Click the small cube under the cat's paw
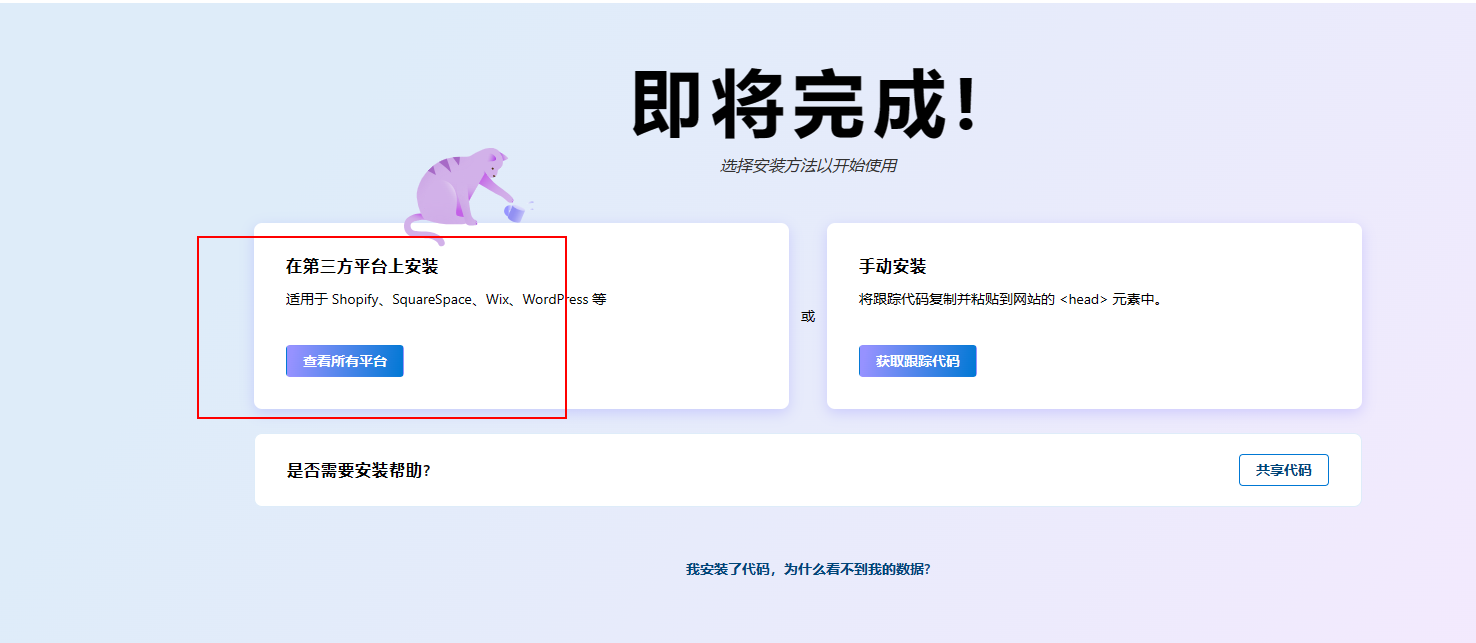The width and height of the screenshot is (1476, 643). pos(513,213)
